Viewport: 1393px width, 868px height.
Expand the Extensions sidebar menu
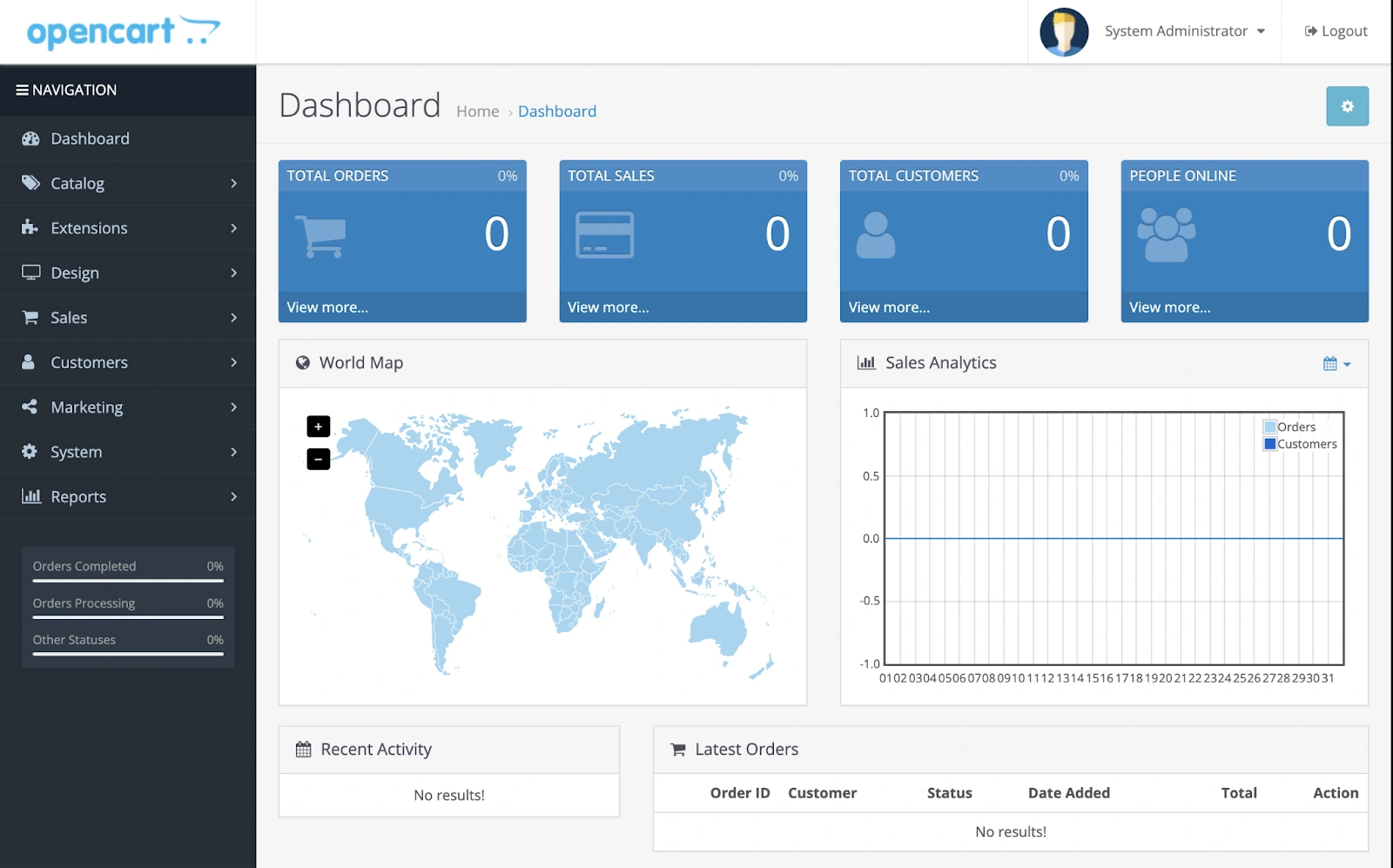128,228
